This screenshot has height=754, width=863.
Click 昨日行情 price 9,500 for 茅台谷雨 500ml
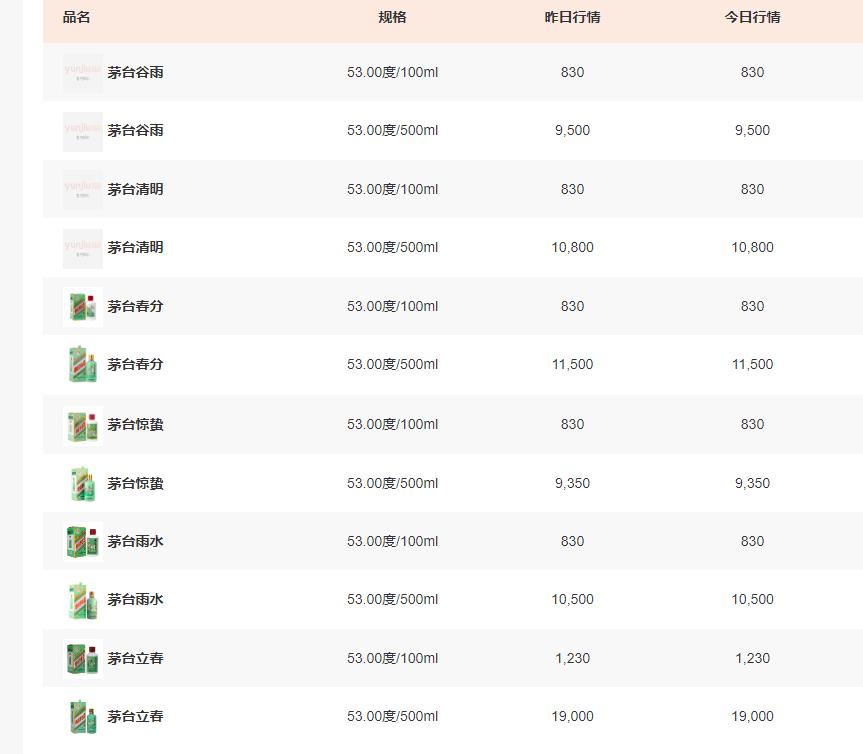[572, 130]
